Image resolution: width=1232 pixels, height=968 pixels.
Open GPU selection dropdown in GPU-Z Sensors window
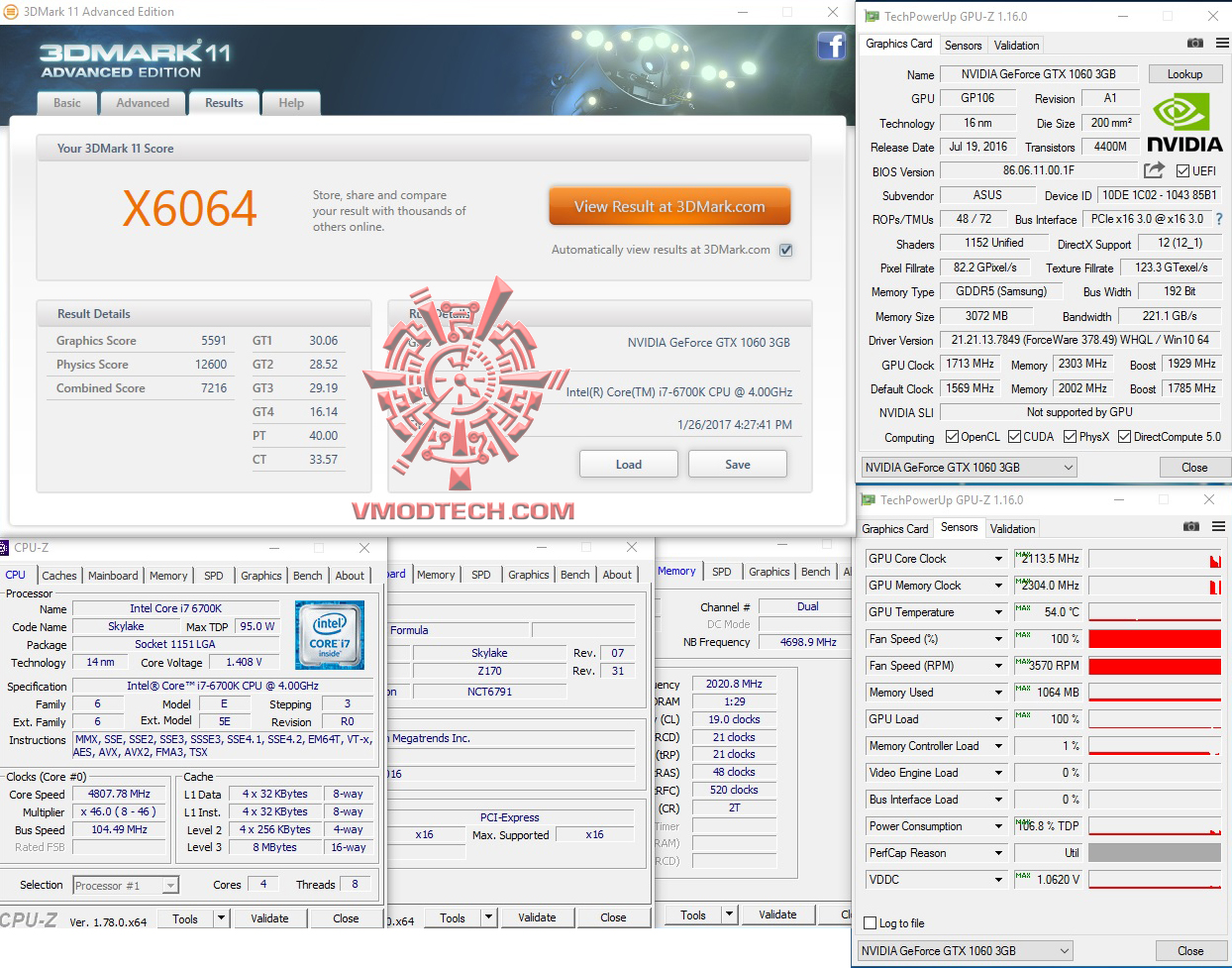(x=965, y=951)
